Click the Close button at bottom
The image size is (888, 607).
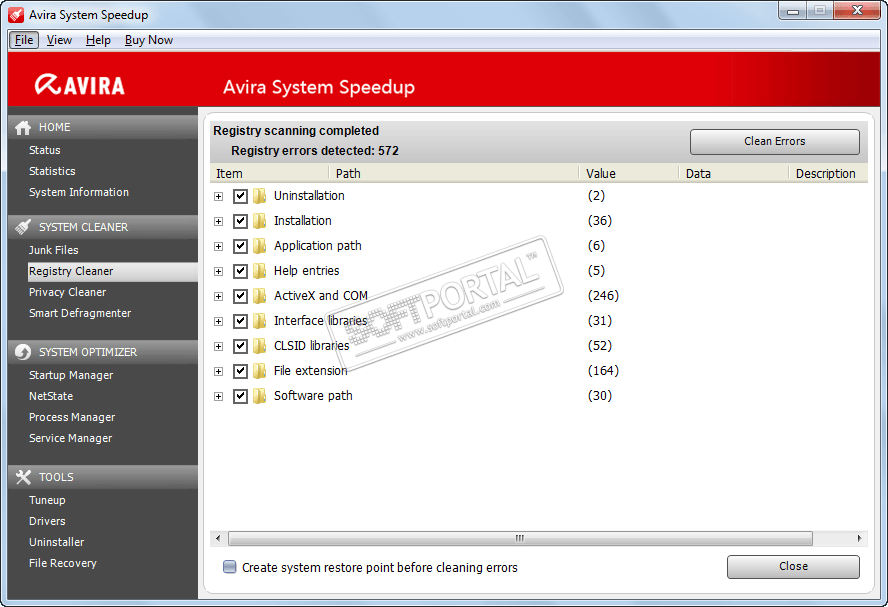[x=793, y=567]
